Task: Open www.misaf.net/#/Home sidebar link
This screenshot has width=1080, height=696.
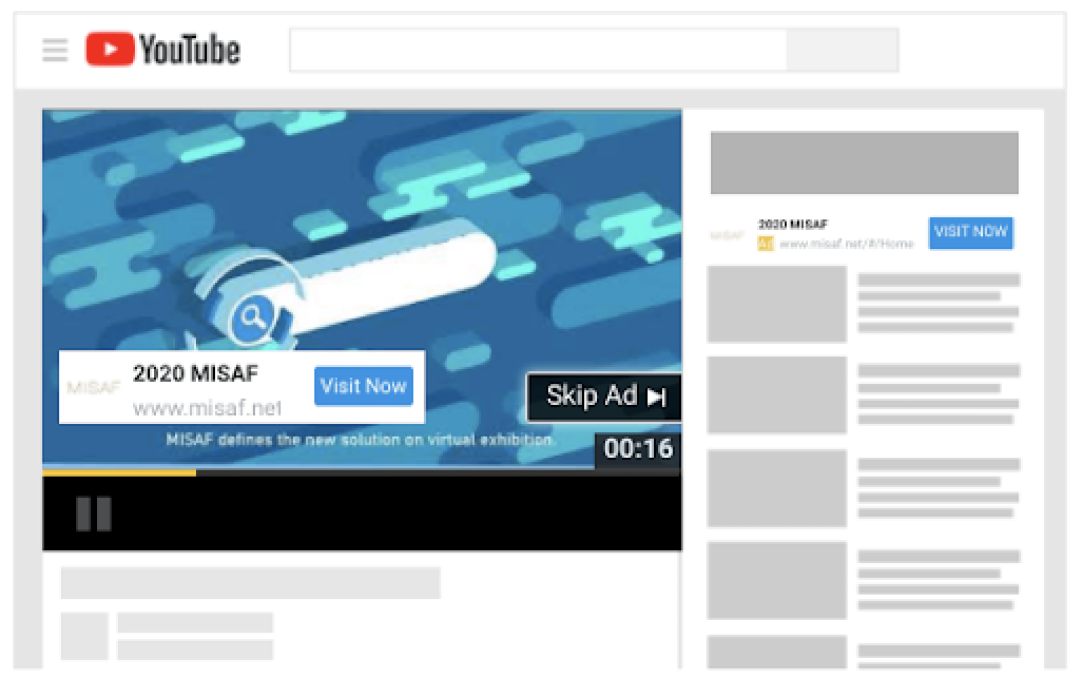Action: tap(847, 244)
